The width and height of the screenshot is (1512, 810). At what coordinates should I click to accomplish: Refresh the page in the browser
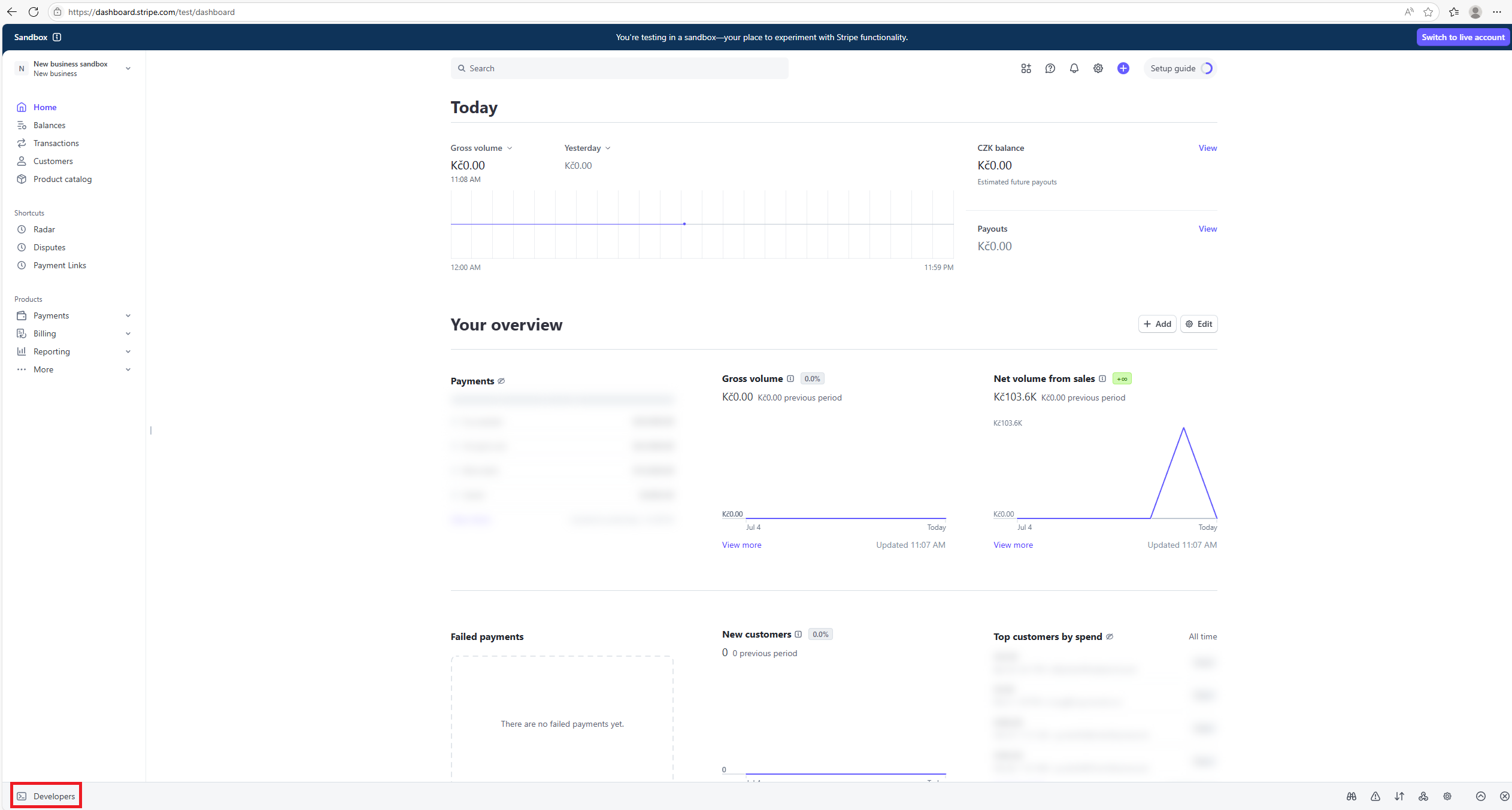coord(34,12)
